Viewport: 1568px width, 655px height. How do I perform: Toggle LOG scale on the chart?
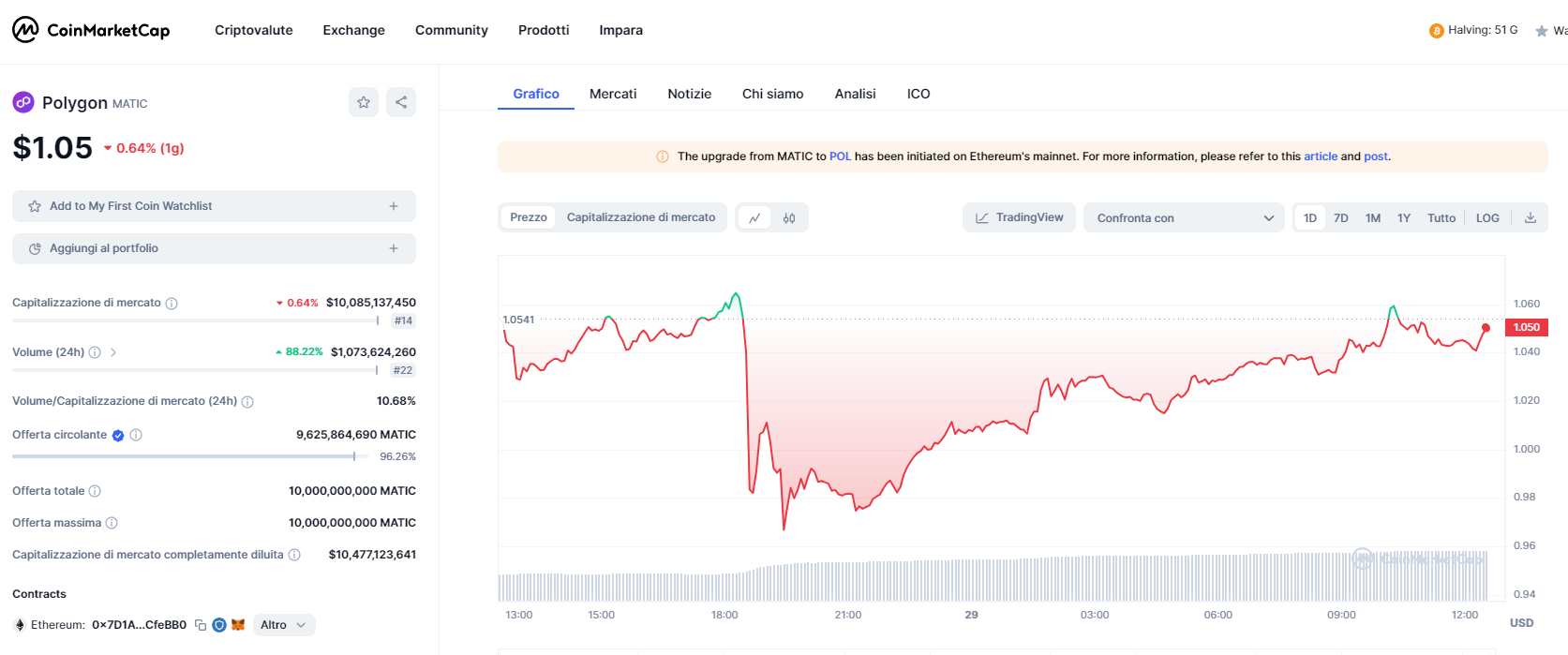(1487, 218)
